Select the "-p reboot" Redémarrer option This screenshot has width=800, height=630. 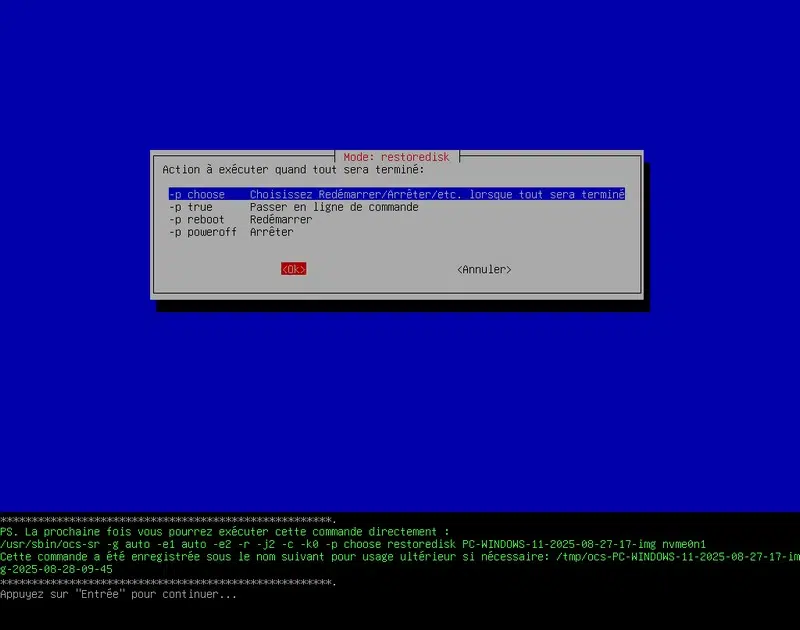coord(241,220)
